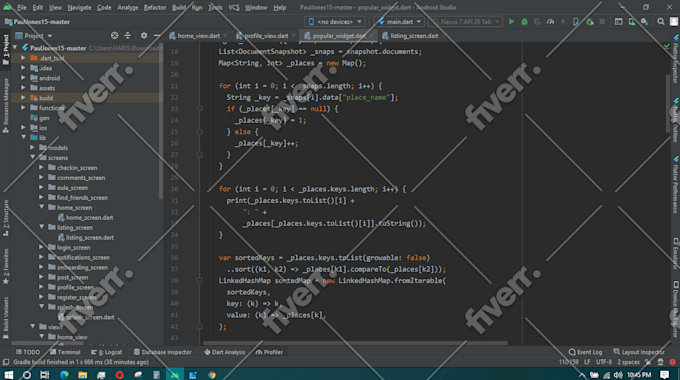Collapse the lib folder

(x=23, y=138)
